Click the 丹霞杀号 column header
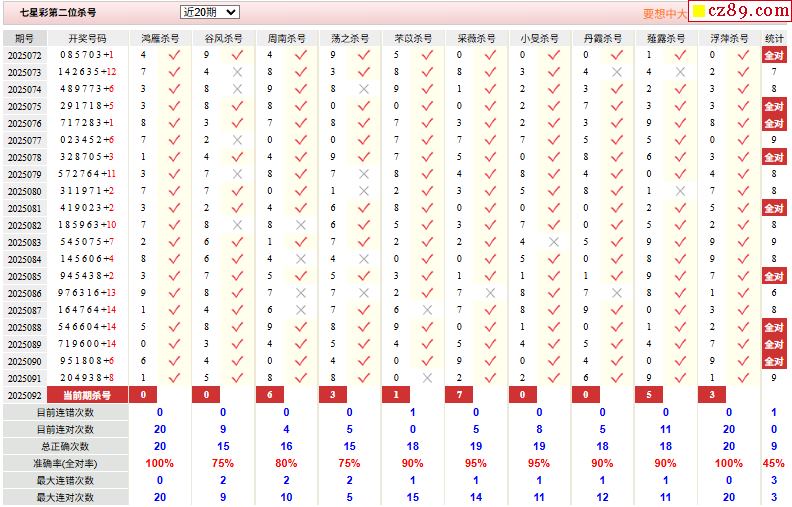 [603, 38]
